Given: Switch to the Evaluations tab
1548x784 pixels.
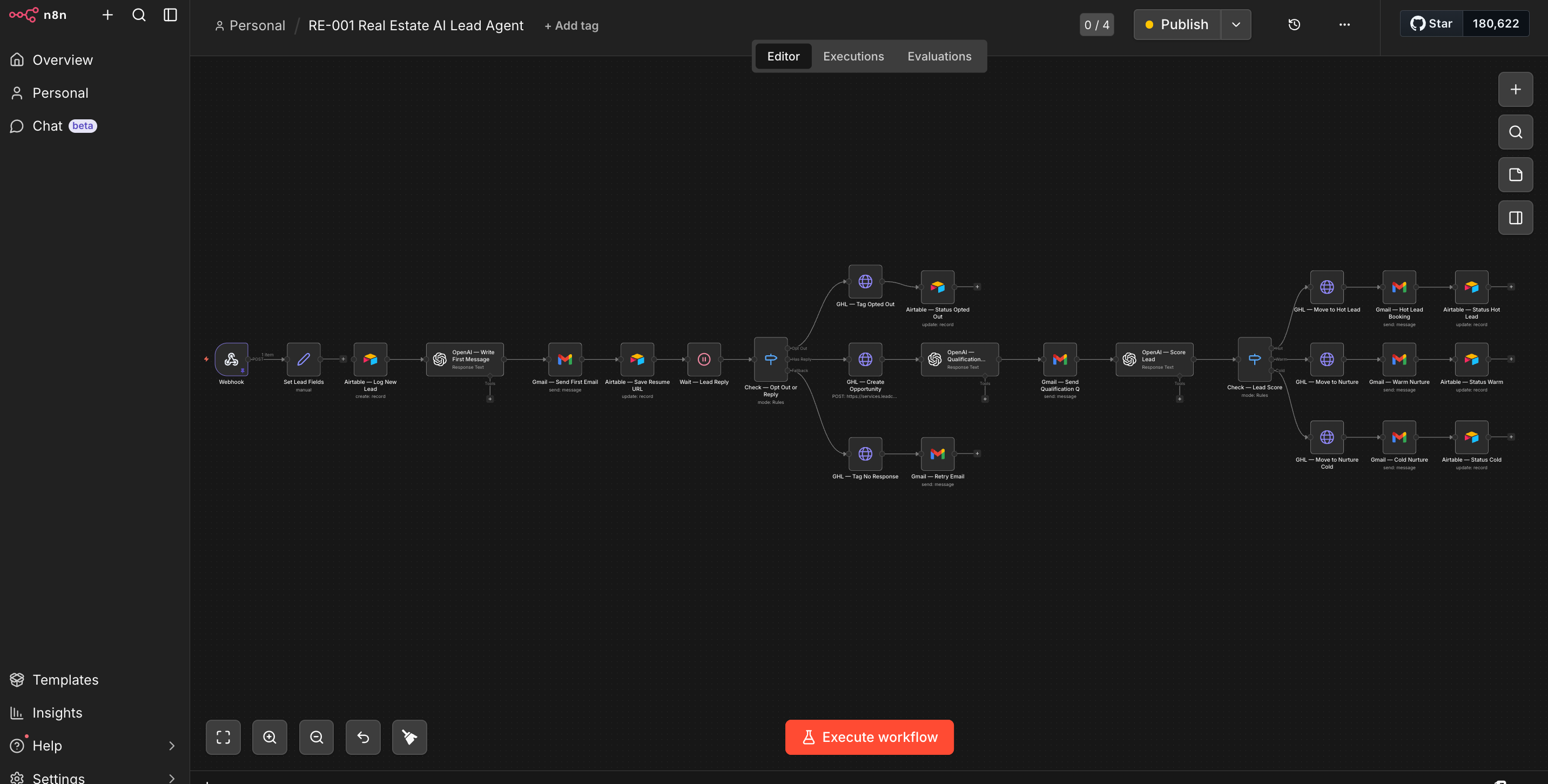Looking at the screenshot, I should [939, 57].
